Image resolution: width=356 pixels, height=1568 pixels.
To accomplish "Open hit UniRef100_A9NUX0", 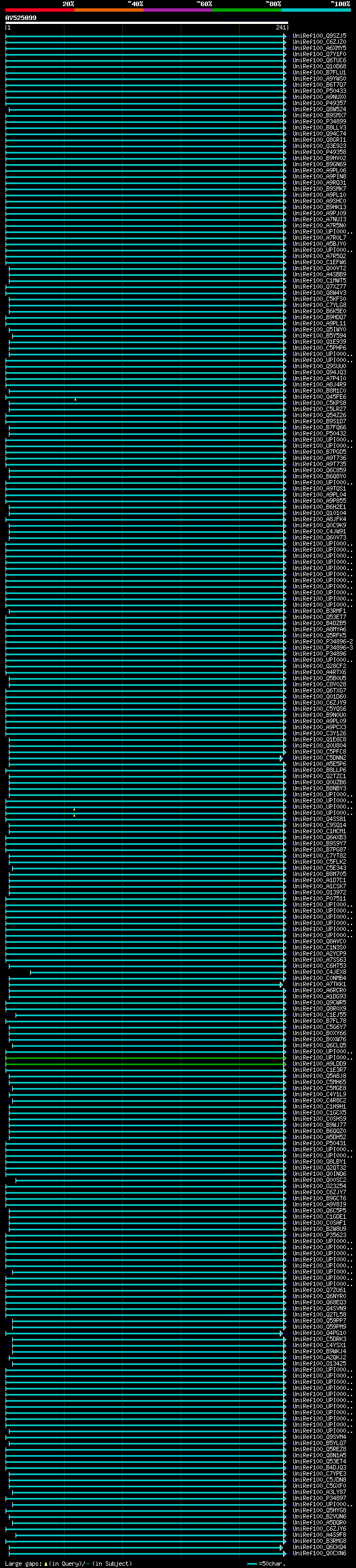I will click(x=319, y=97).
